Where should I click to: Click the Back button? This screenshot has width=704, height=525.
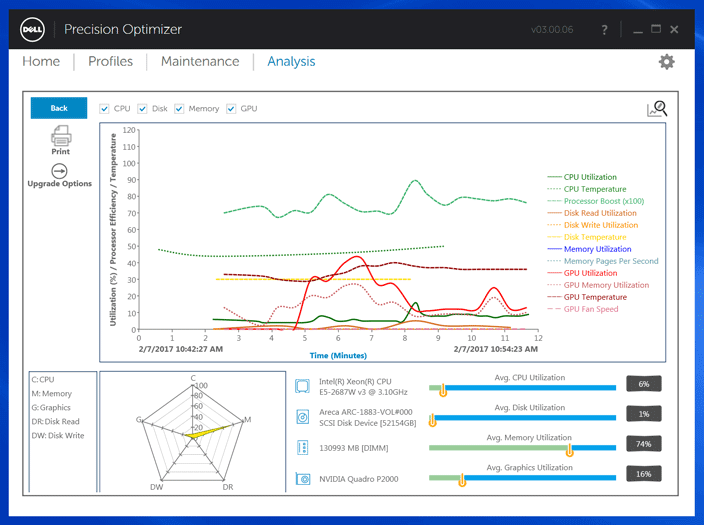(59, 108)
